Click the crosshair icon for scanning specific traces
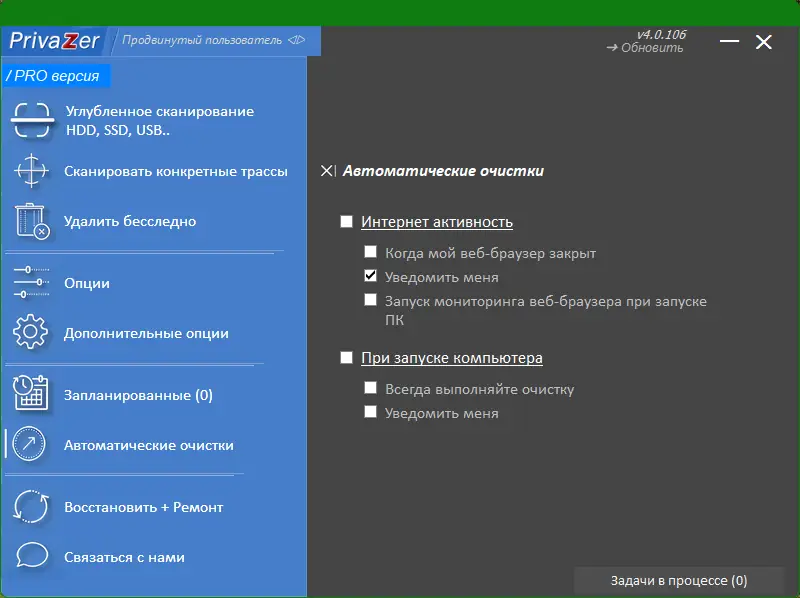Image resolution: width=800 pixels, height=598 pixels. coord(31,171)
